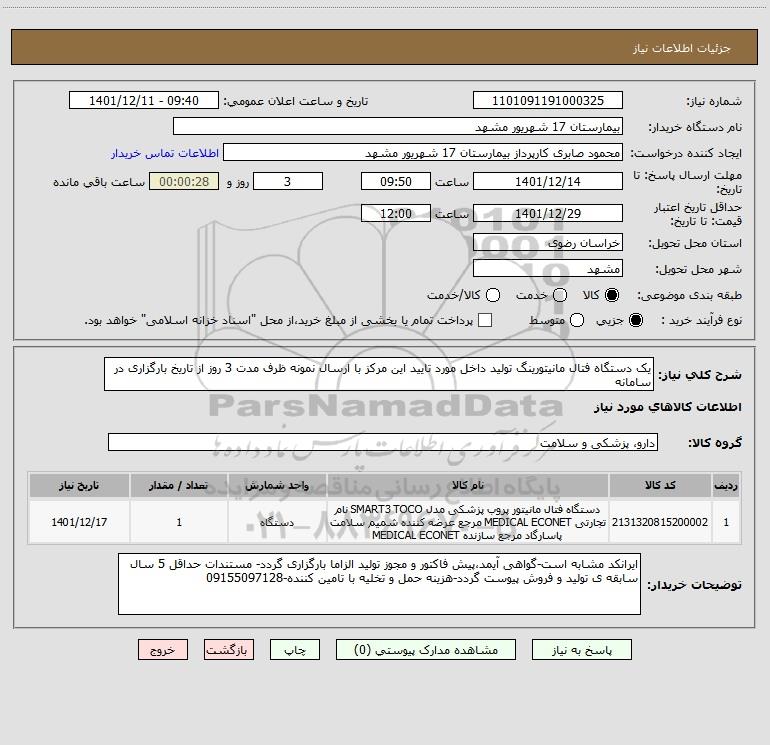Click the announcement date field 1401/12/11 - 09:40
The image size is (770, 745).
144,101
